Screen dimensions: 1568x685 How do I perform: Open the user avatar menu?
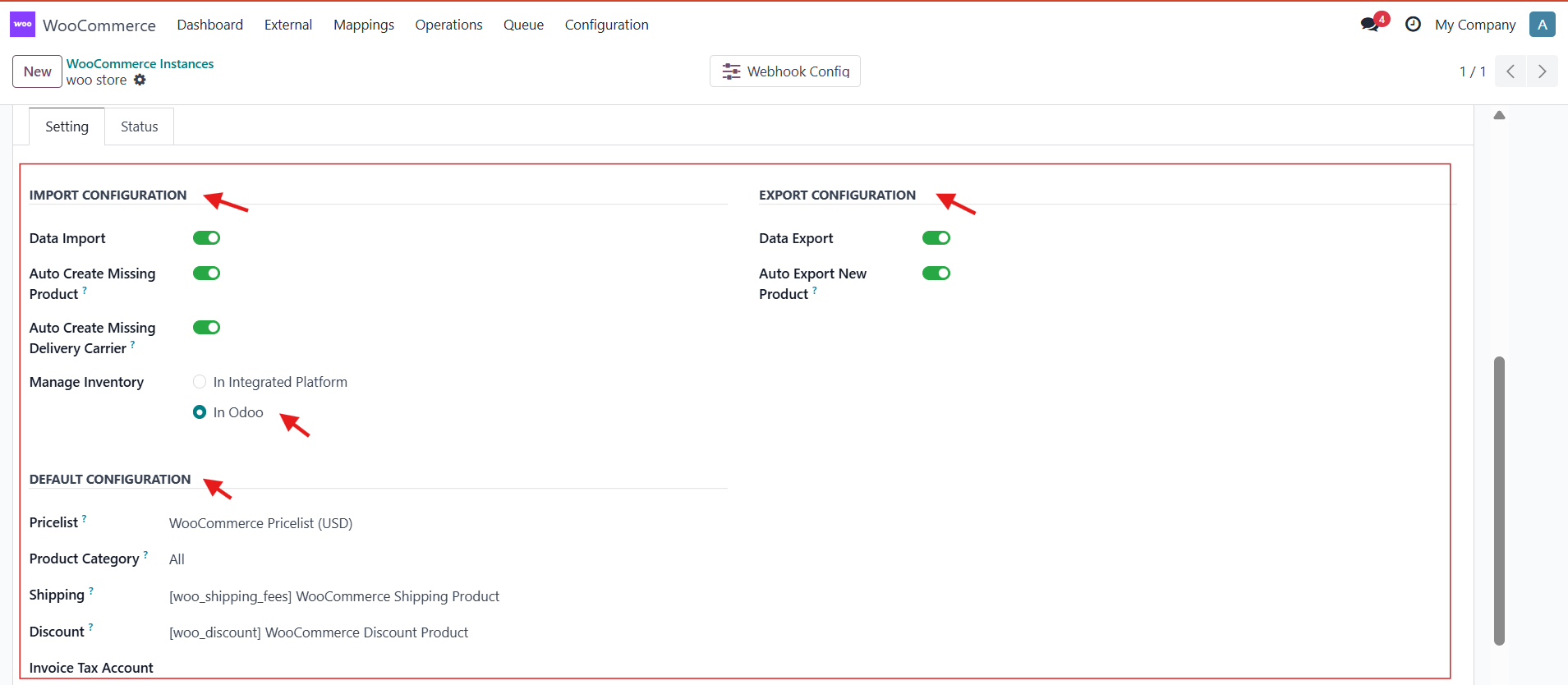click(x=1543, y=25)
